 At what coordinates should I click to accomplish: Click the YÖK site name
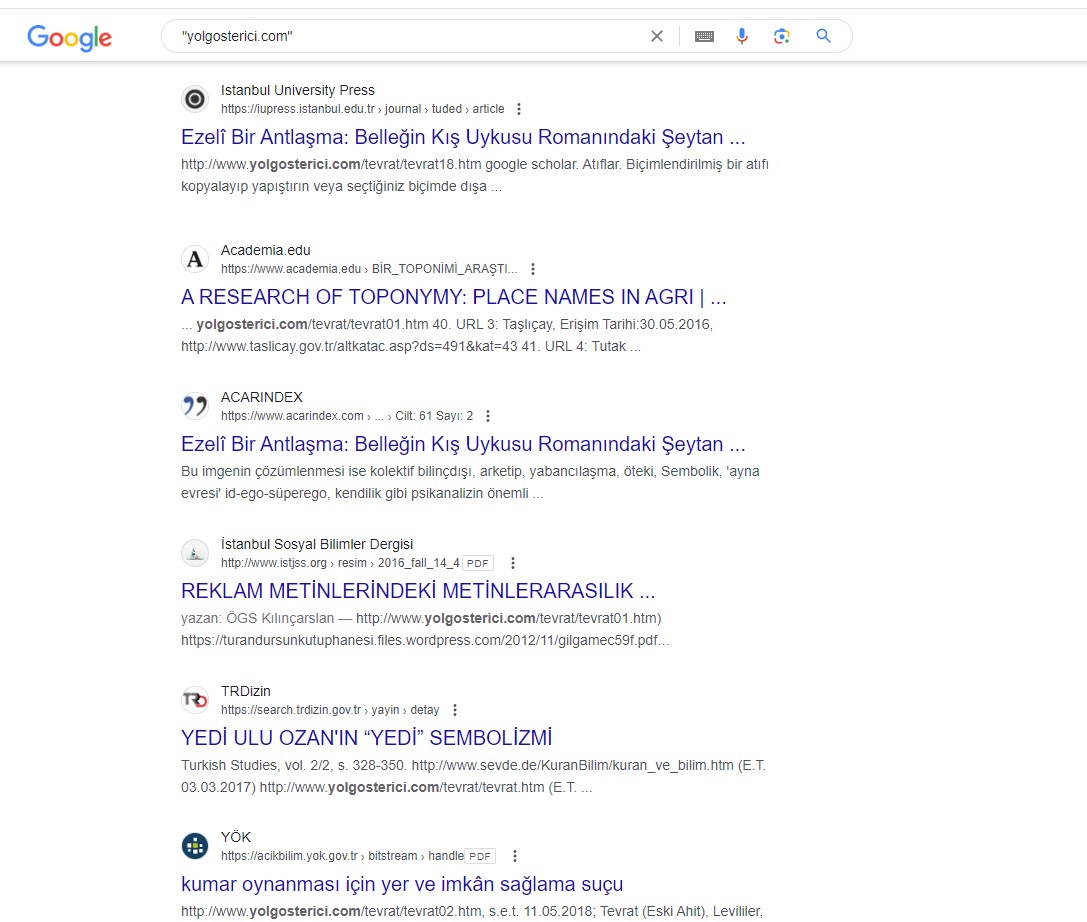tap(236, 837)
